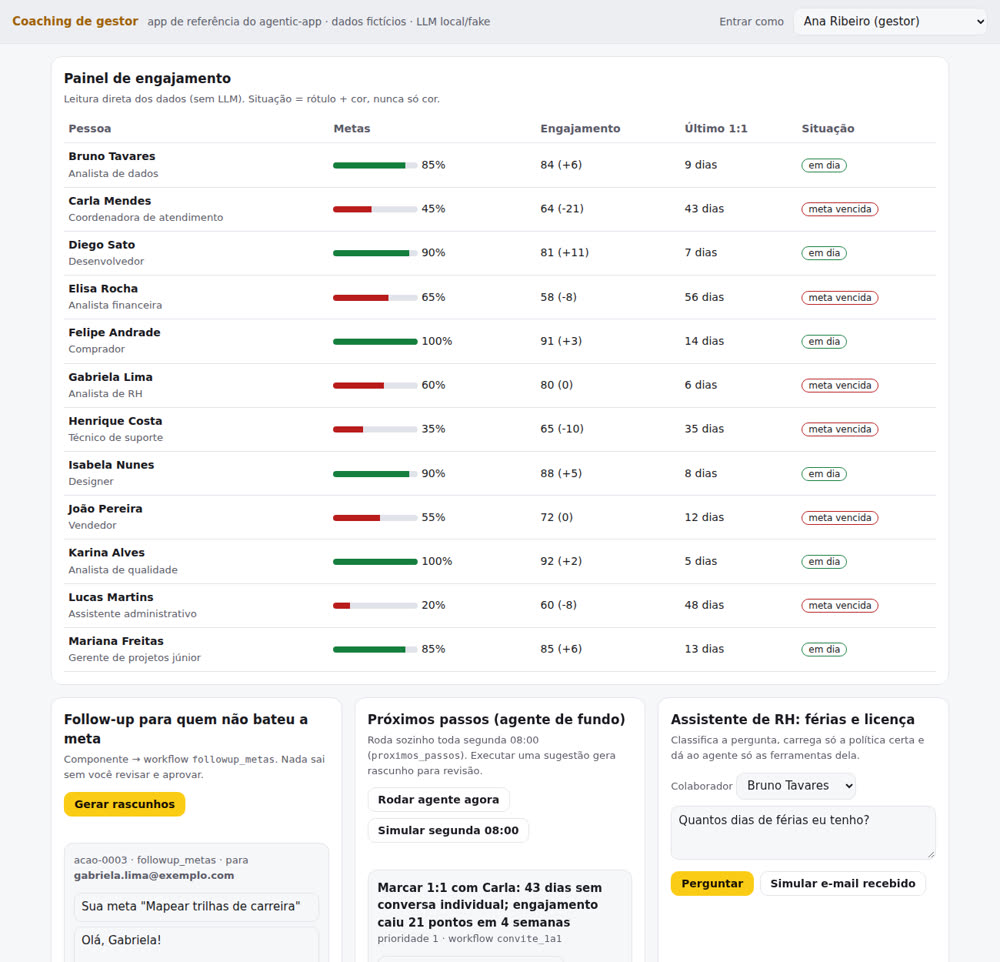The height and width of the screenshot is (962, 1000).
Task: Click the 'meta vencida' badge for Elisa Rocha
Action: (839, 297)
